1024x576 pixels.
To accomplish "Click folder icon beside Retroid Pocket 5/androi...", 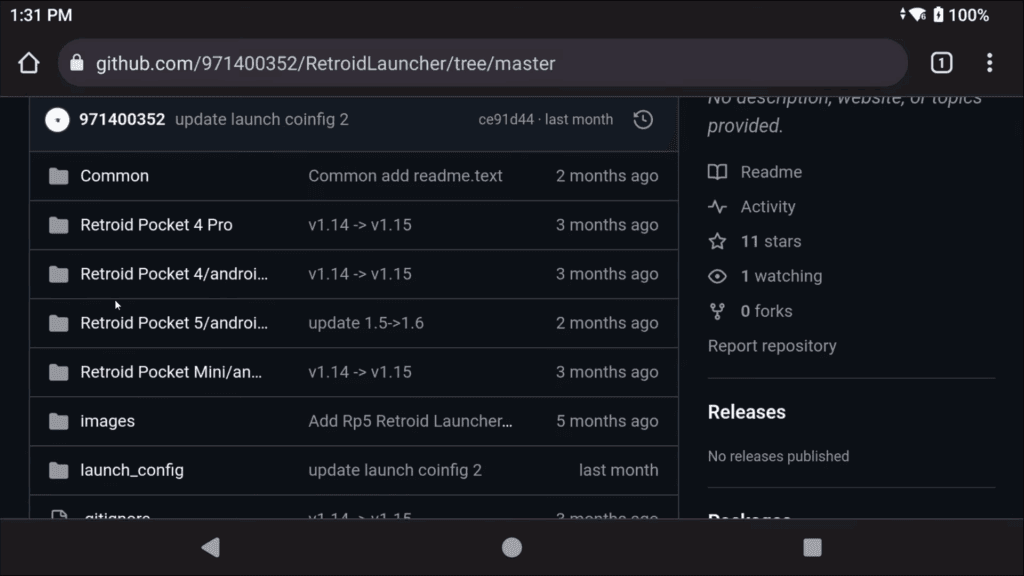I will tap(59, 323).
